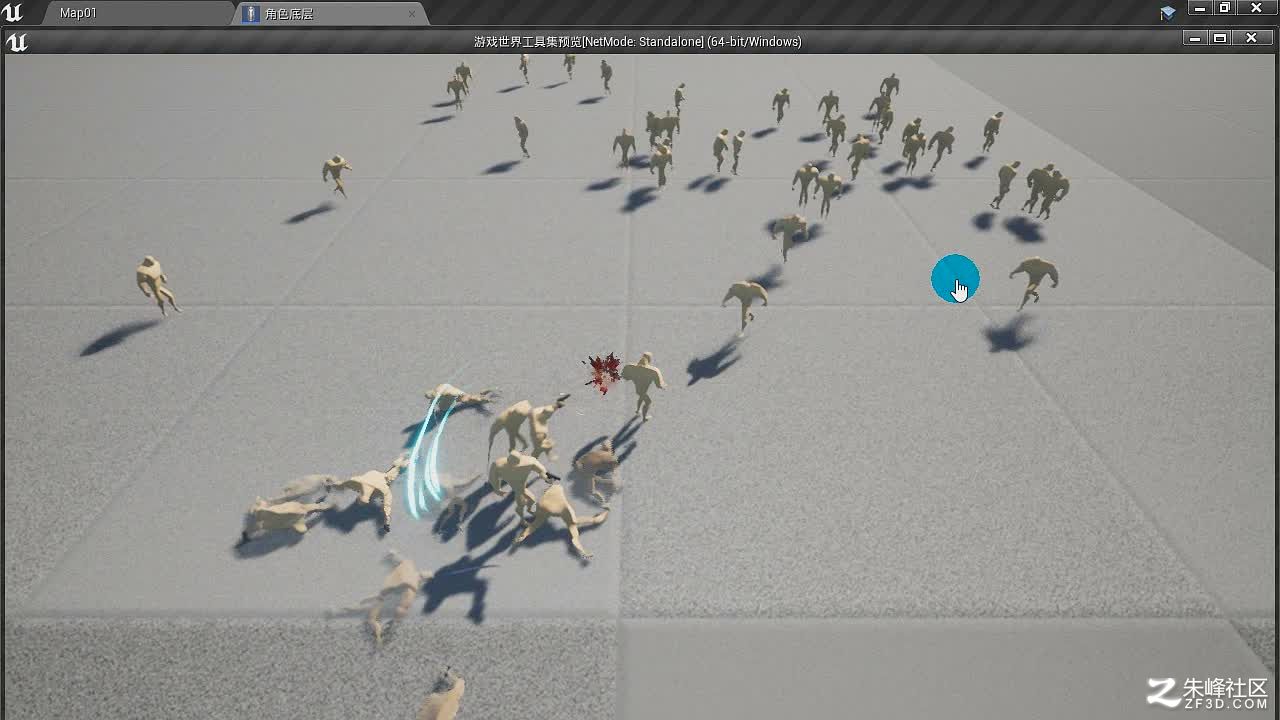Maximize the game preview window

(1220, 38)
